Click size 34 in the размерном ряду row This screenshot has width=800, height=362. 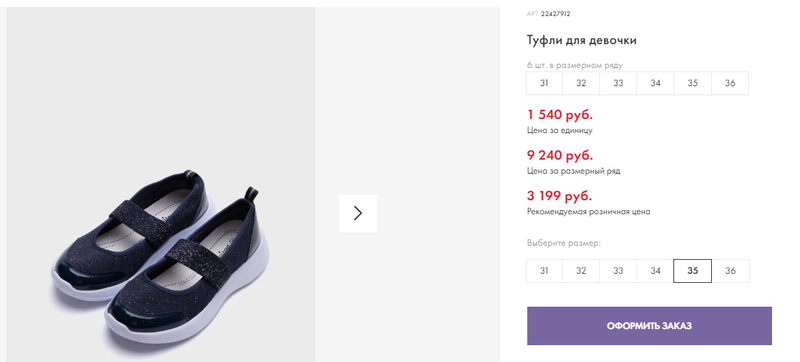655,83
